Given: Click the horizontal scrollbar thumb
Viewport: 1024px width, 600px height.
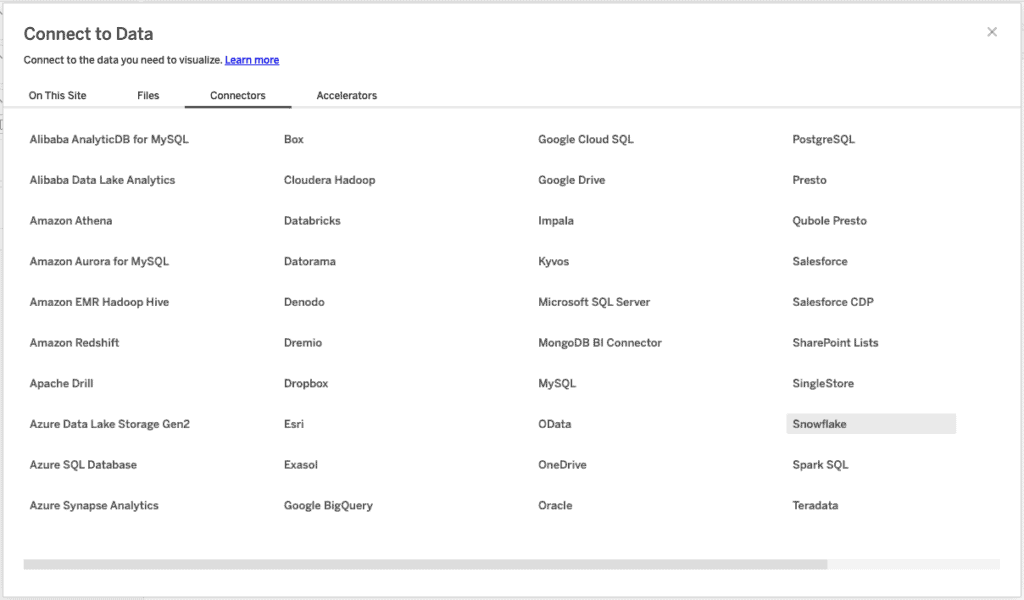Looking at the screenshot, I should tap(425, 564).
